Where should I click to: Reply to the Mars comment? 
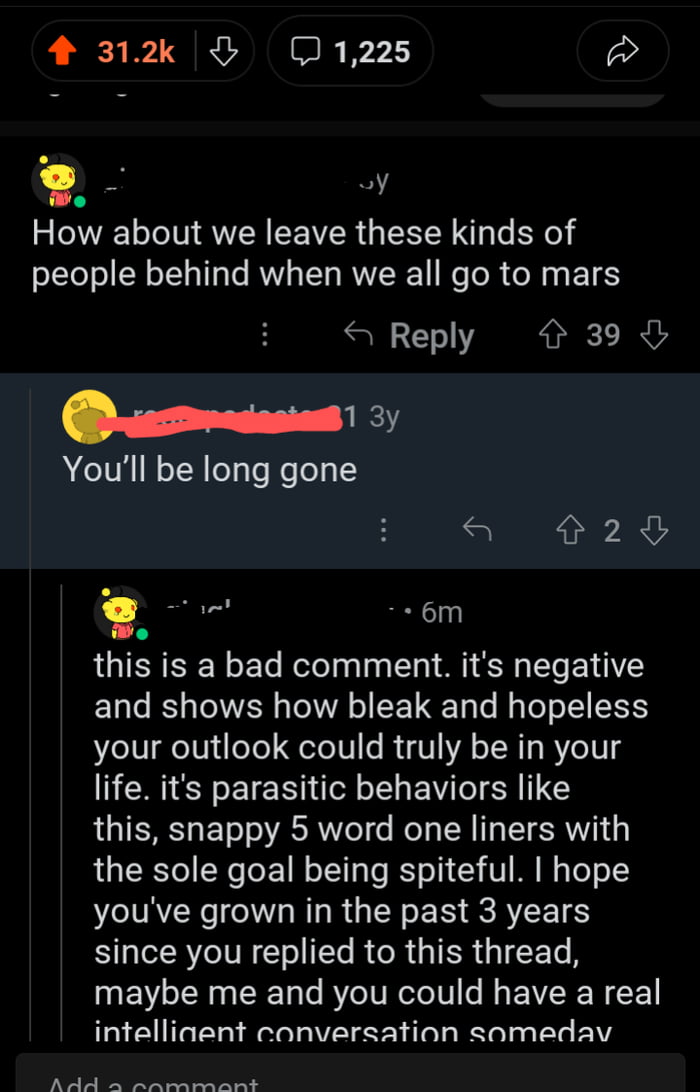(408, 335)
